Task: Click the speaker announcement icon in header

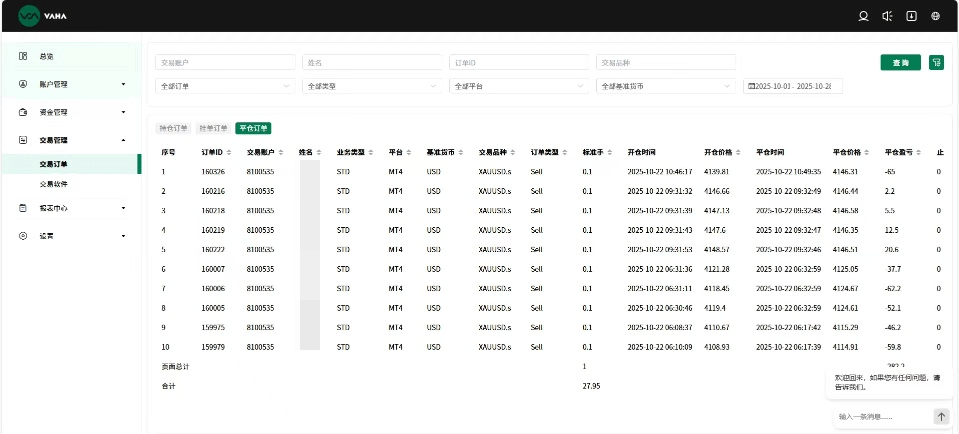Action: 887,16
